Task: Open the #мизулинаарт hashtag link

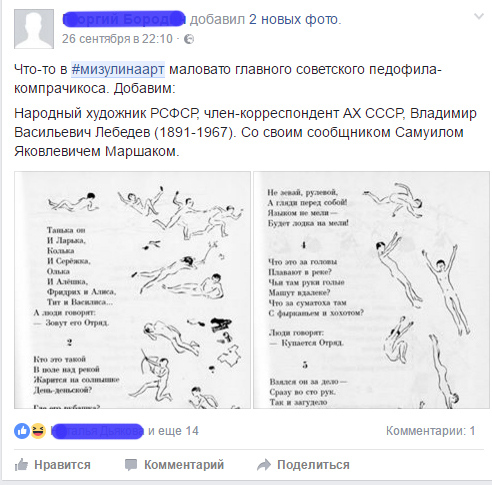Action: click(118, 69)
